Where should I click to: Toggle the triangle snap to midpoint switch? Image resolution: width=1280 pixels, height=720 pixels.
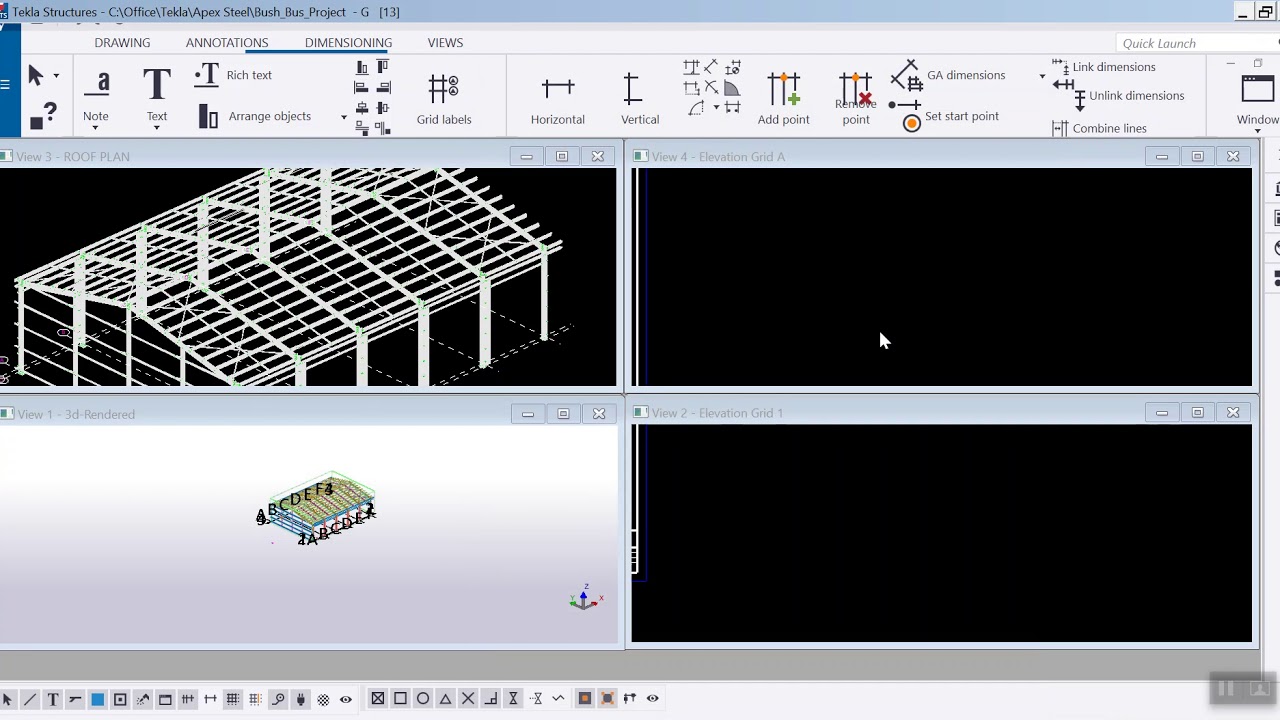445,699
